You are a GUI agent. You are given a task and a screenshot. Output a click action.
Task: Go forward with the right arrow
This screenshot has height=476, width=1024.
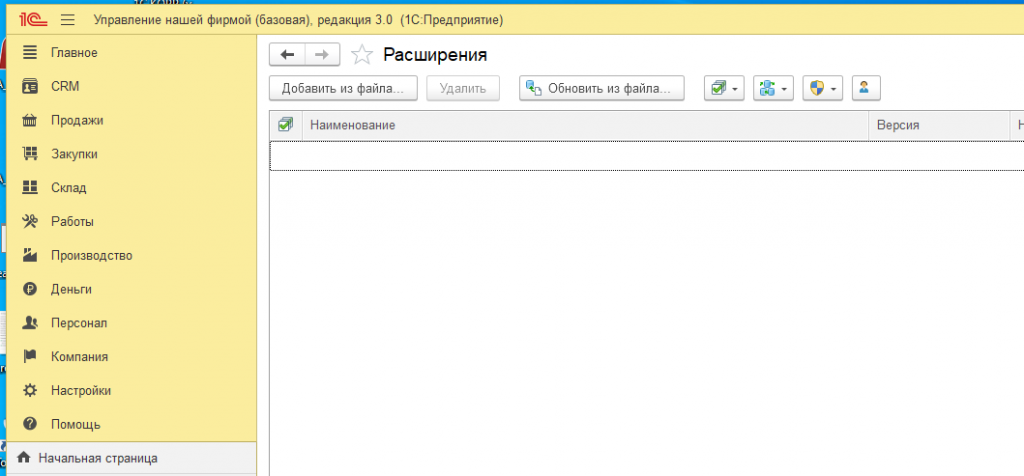pyautogui.click(x=322, y=55)
